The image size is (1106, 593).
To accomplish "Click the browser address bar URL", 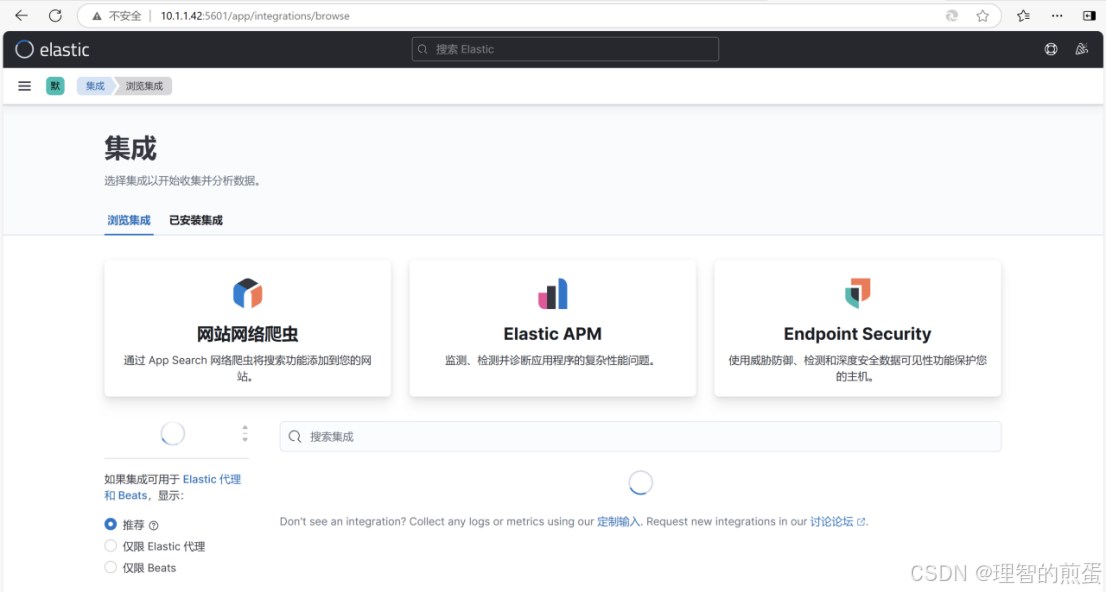I will (255, 16).
